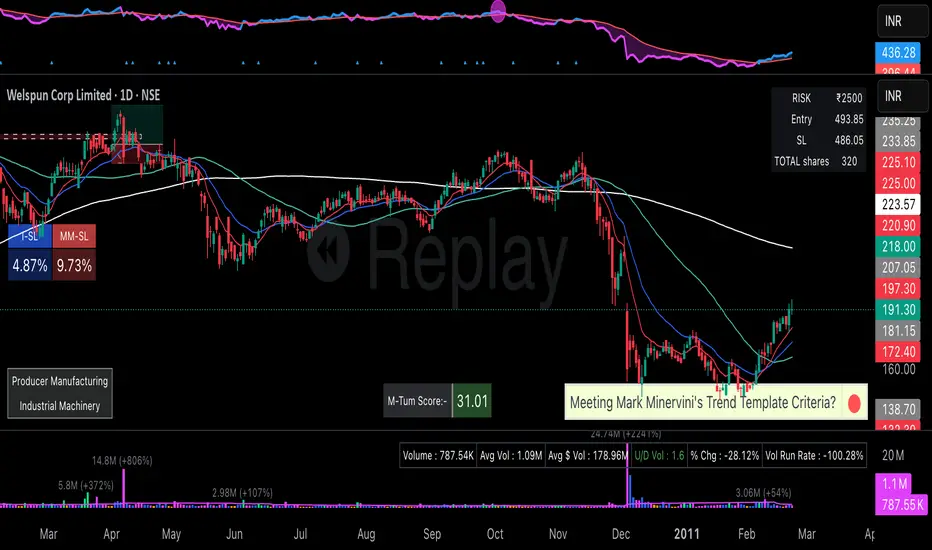Select the magenta 1.1M volume label

[x=894, y=484]
